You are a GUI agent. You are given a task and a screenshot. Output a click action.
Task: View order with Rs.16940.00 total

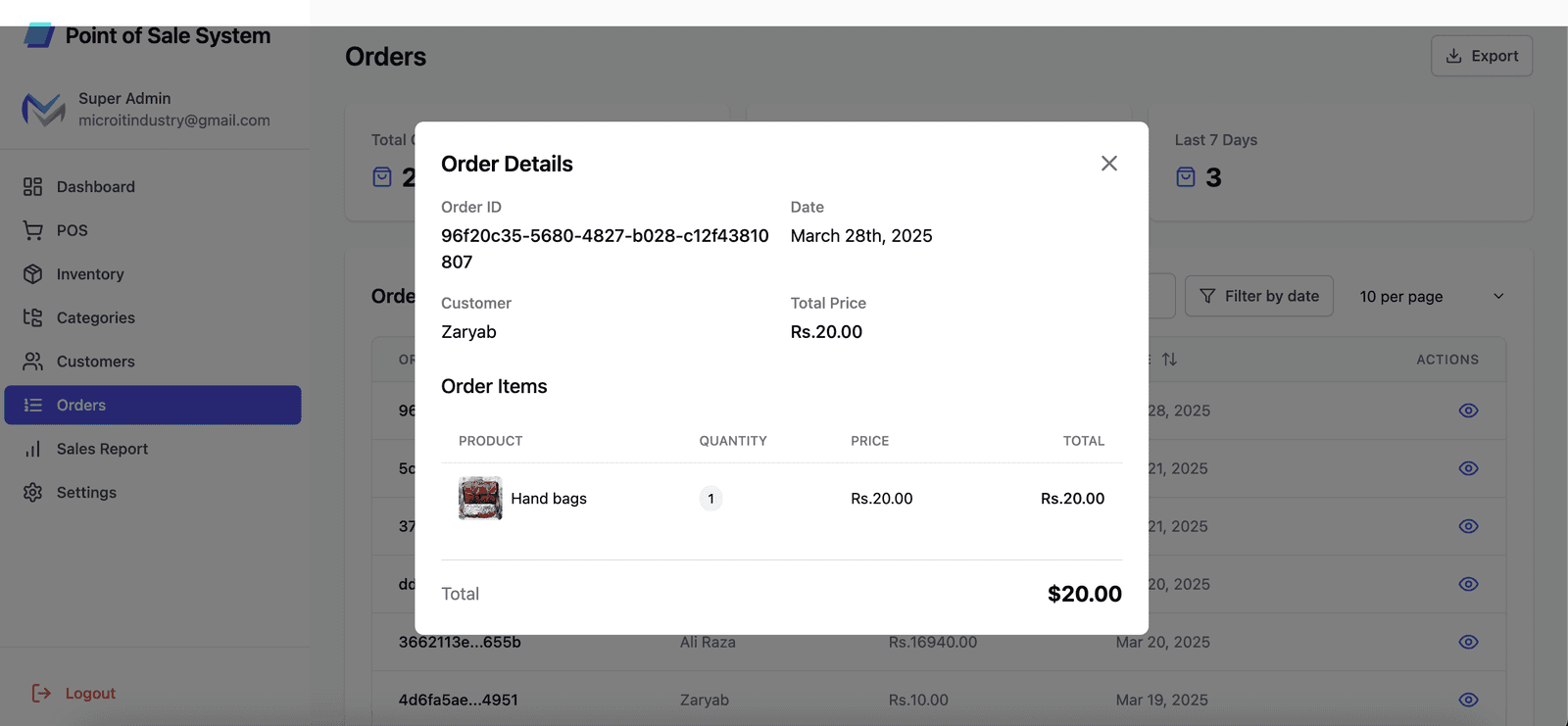(1468, 642)
